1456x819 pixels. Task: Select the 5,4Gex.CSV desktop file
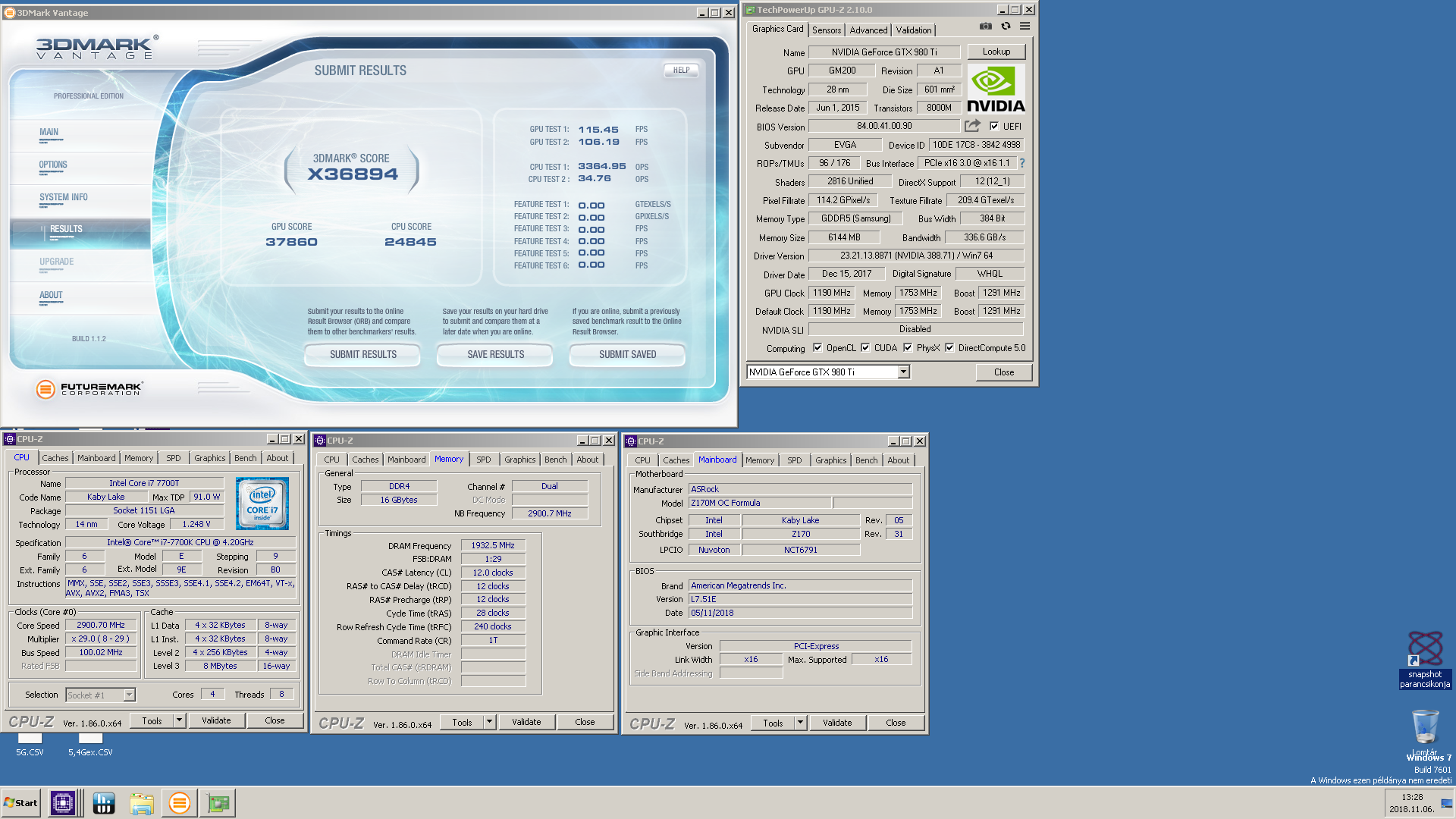pos(90,745)
